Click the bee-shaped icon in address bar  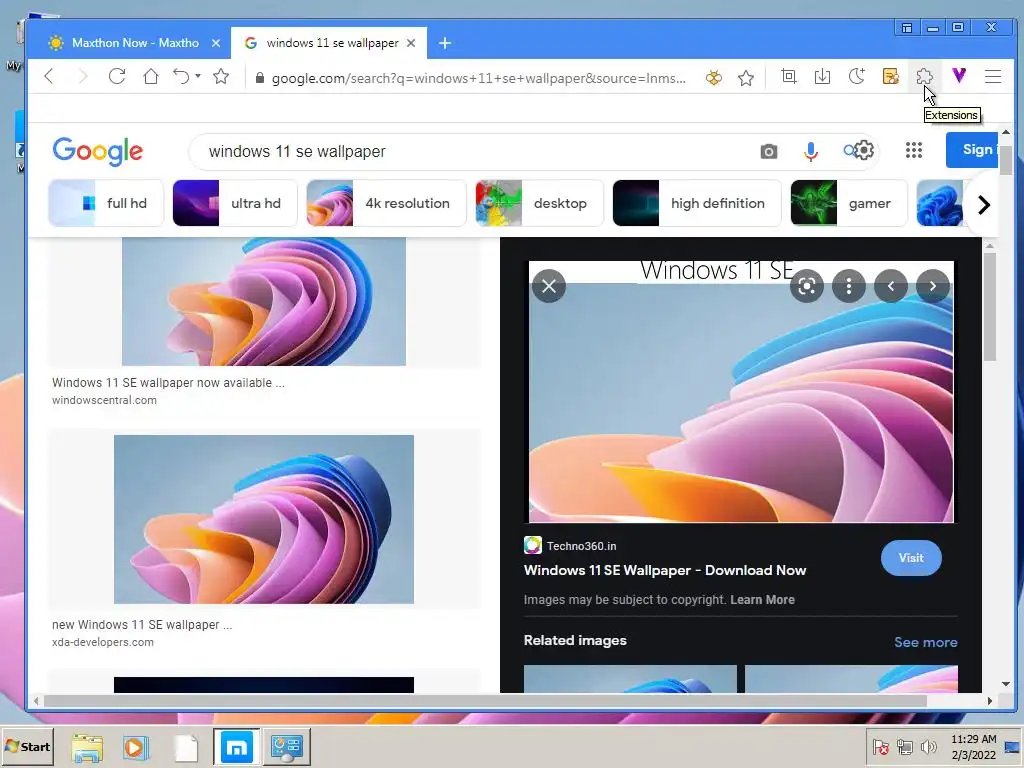pyautogui.click(x=714, y=78)
